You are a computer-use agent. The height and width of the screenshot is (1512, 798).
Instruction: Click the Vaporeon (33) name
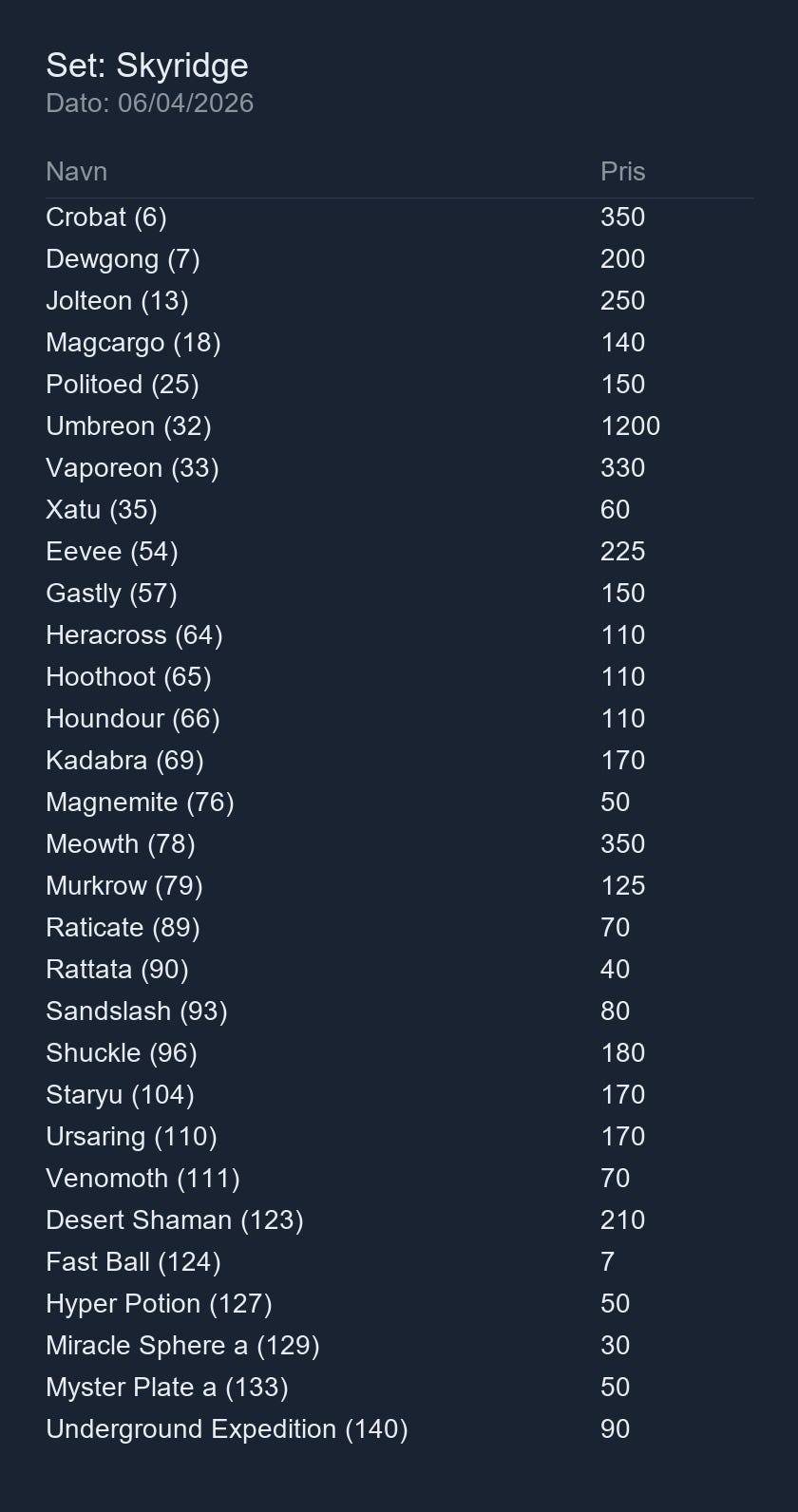click(132, 468)
